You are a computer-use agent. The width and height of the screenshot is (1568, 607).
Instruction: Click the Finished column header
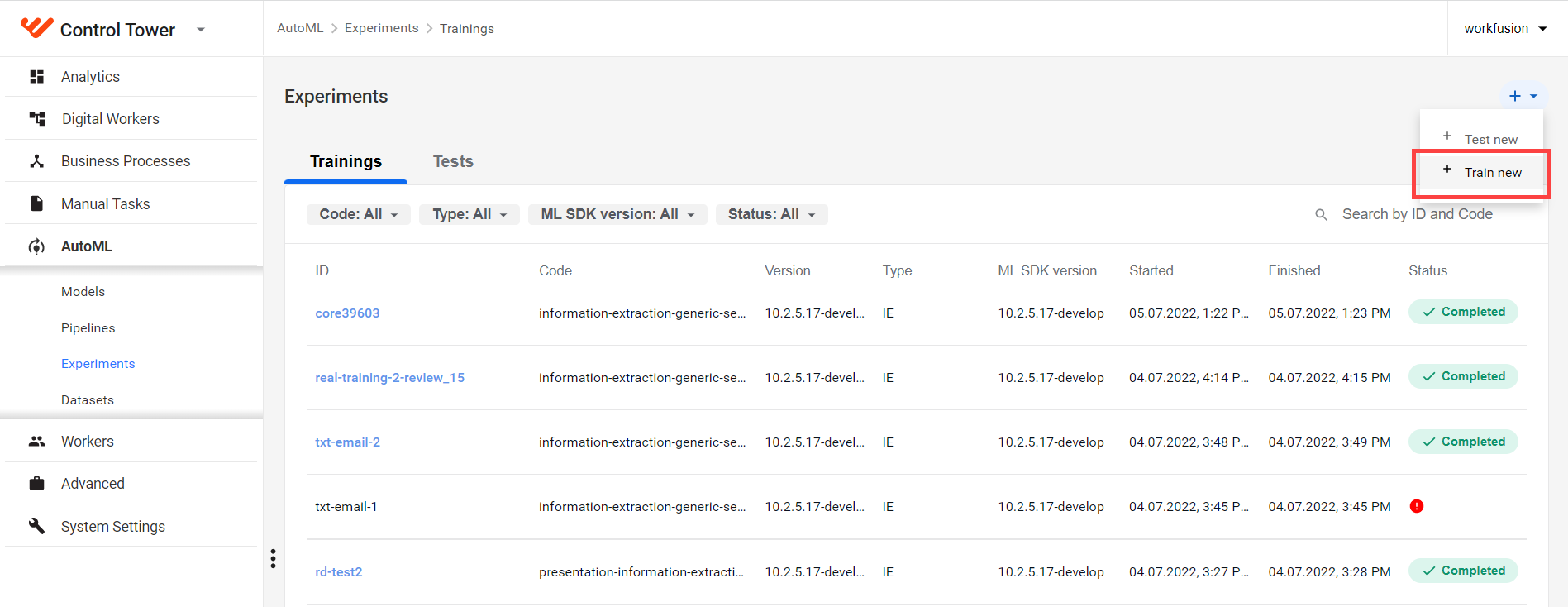(1294, 271)
